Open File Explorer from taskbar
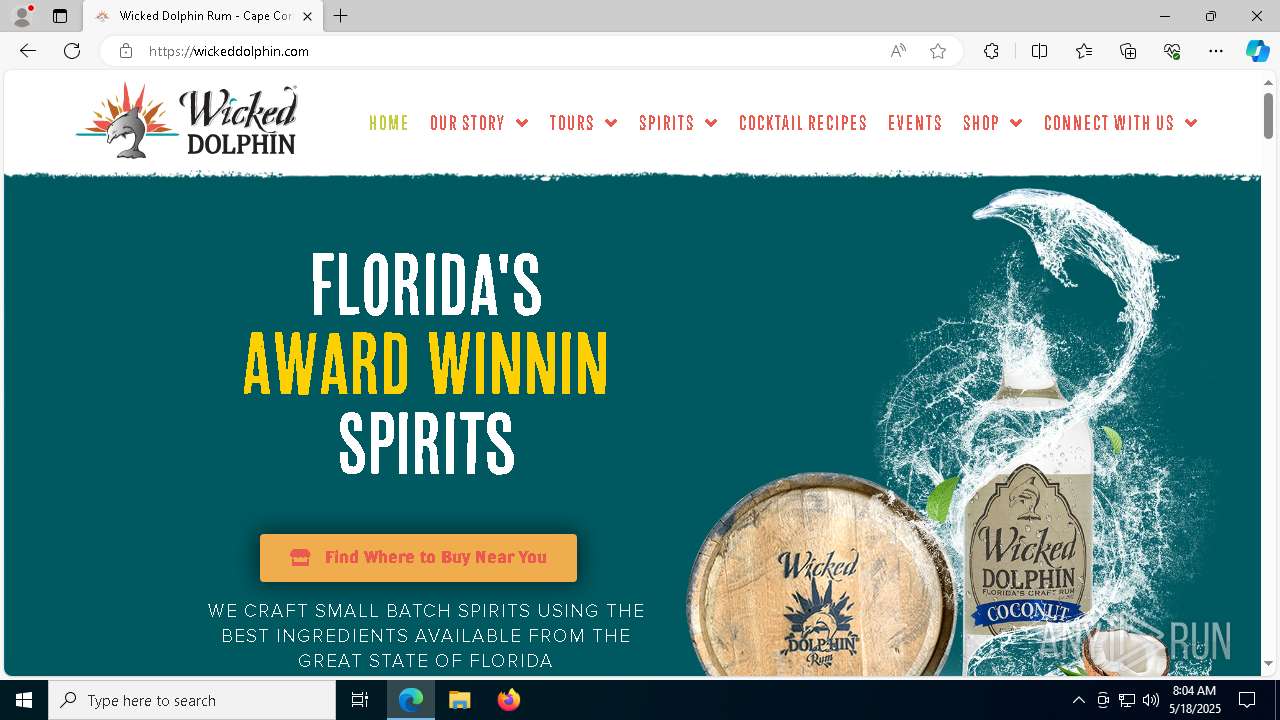The image size is (1280, 720). (460, 700)
